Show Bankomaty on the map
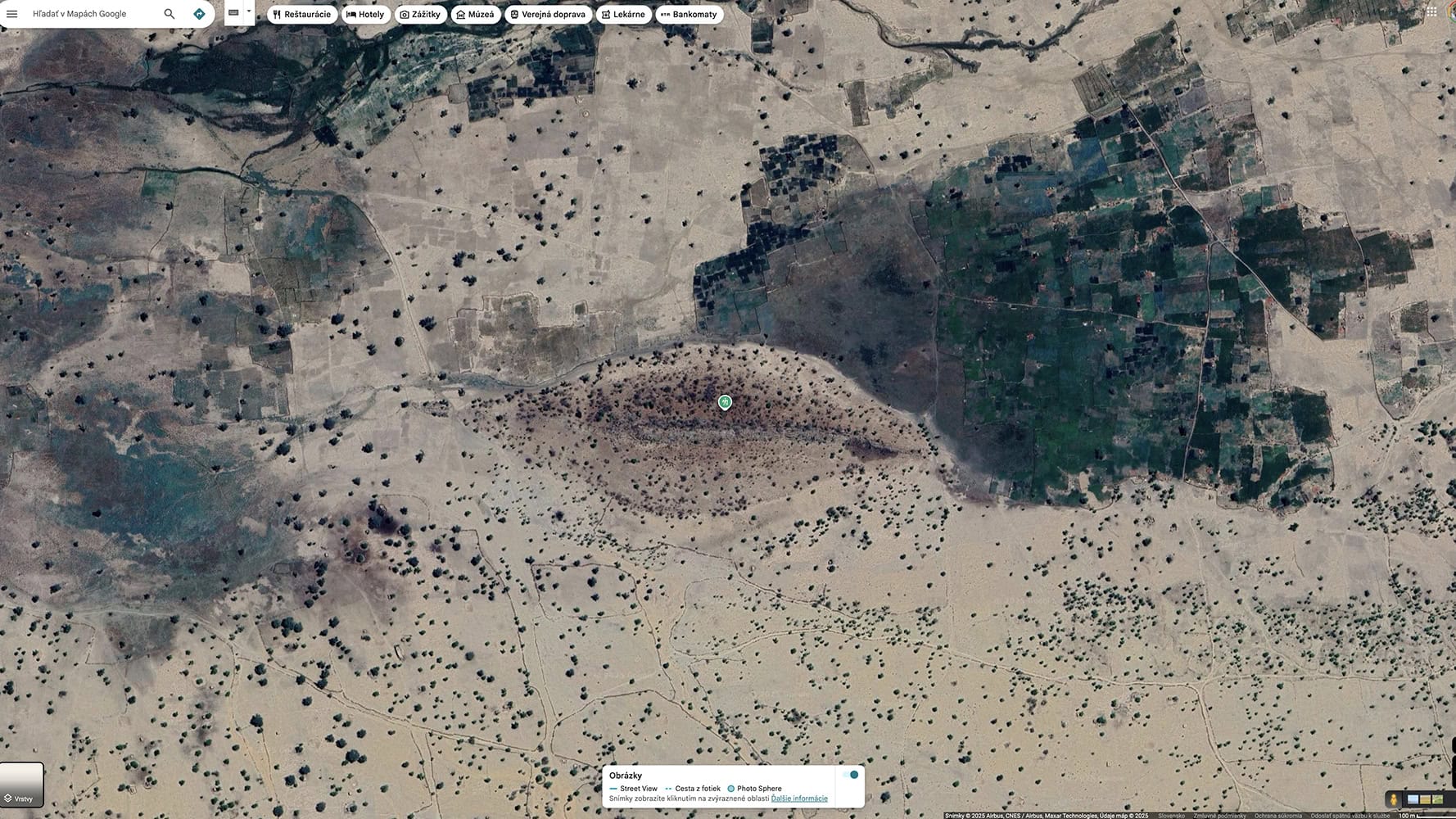Image resolution: width=1456 pixels, height=819 pixels. 689,15
